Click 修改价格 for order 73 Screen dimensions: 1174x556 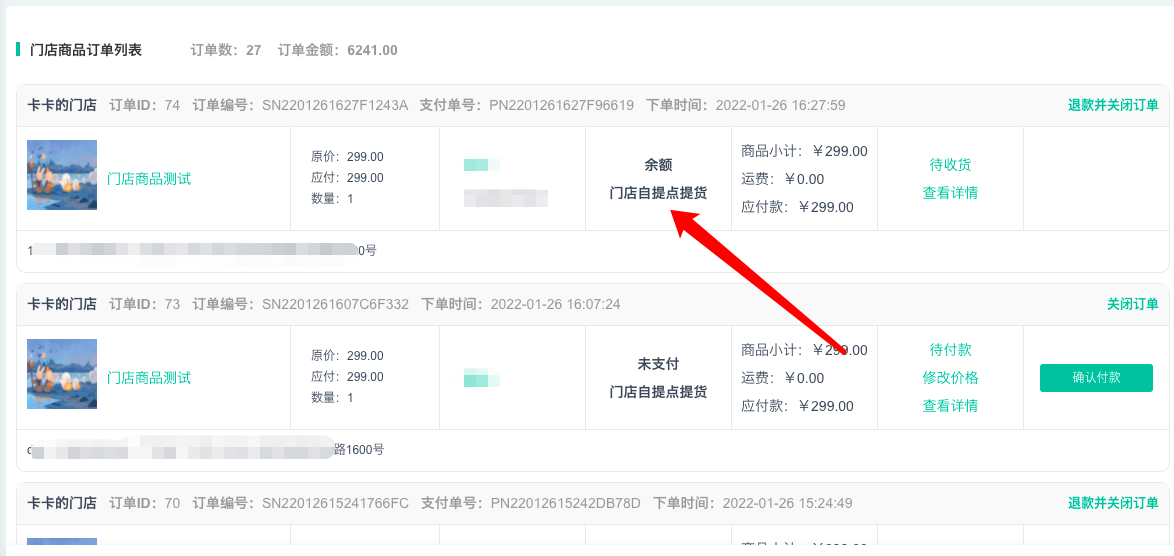950,378
